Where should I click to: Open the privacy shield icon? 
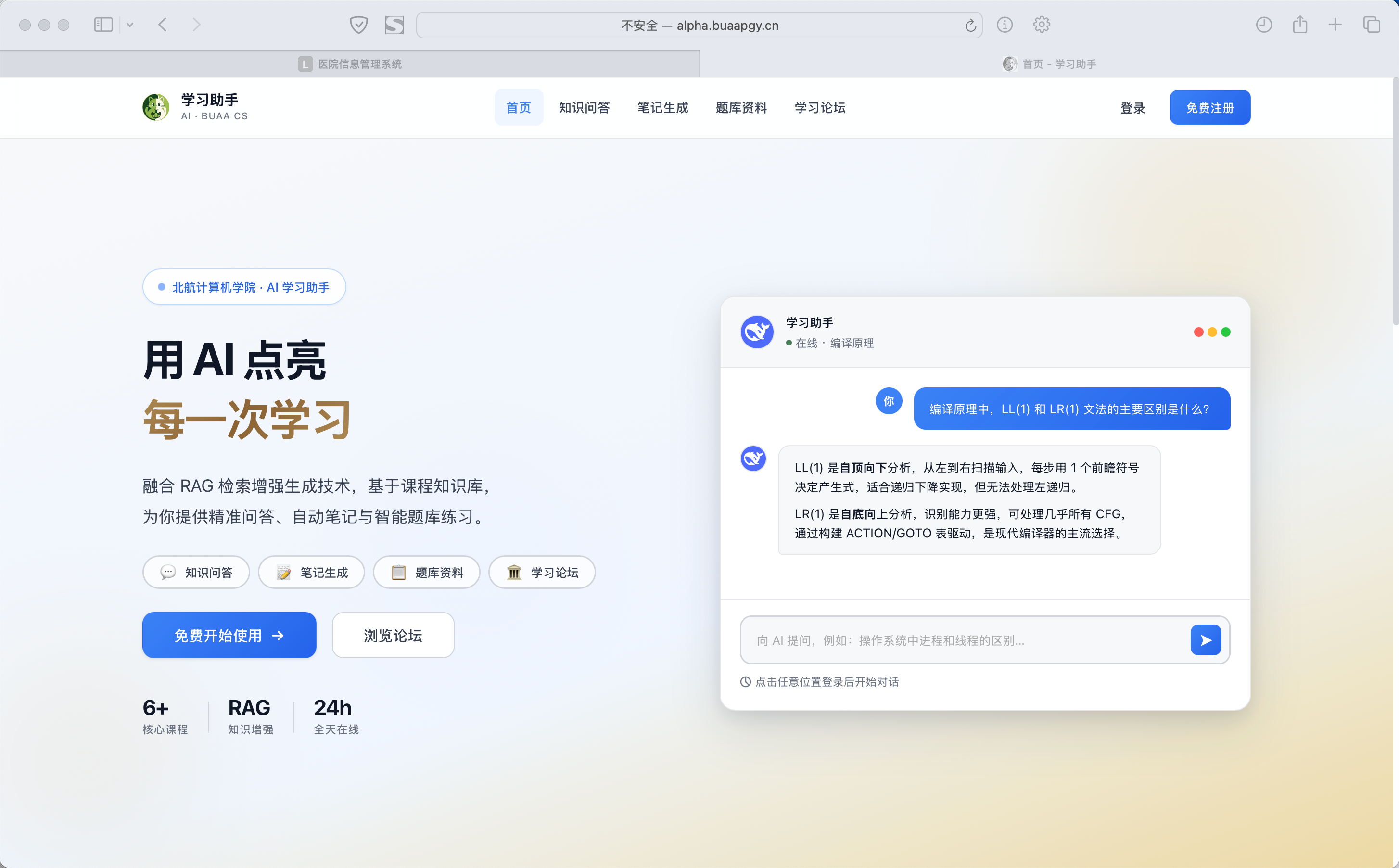tap(358, 25)
